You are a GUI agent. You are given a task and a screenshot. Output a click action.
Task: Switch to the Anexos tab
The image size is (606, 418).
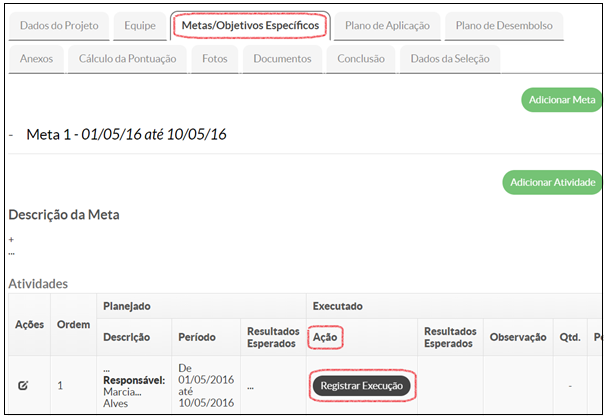pyautogui.click(x=37, y=59)
